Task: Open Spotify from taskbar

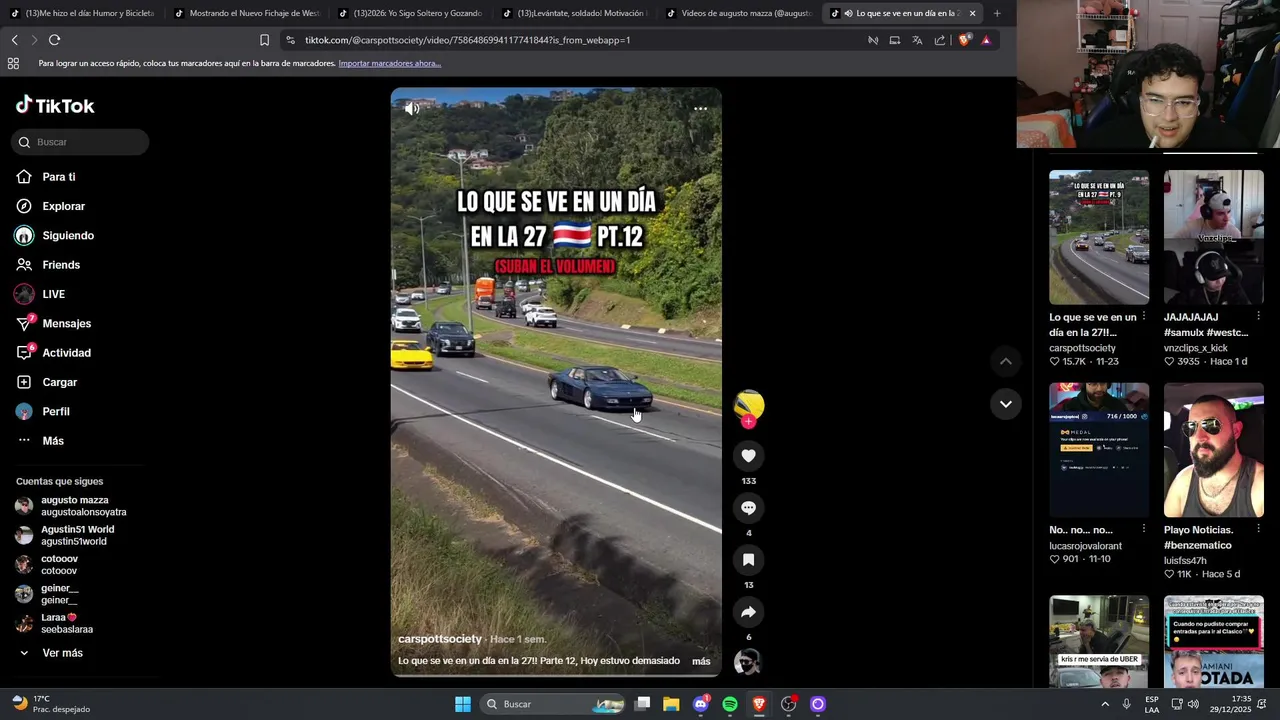Action: point(730,704)
